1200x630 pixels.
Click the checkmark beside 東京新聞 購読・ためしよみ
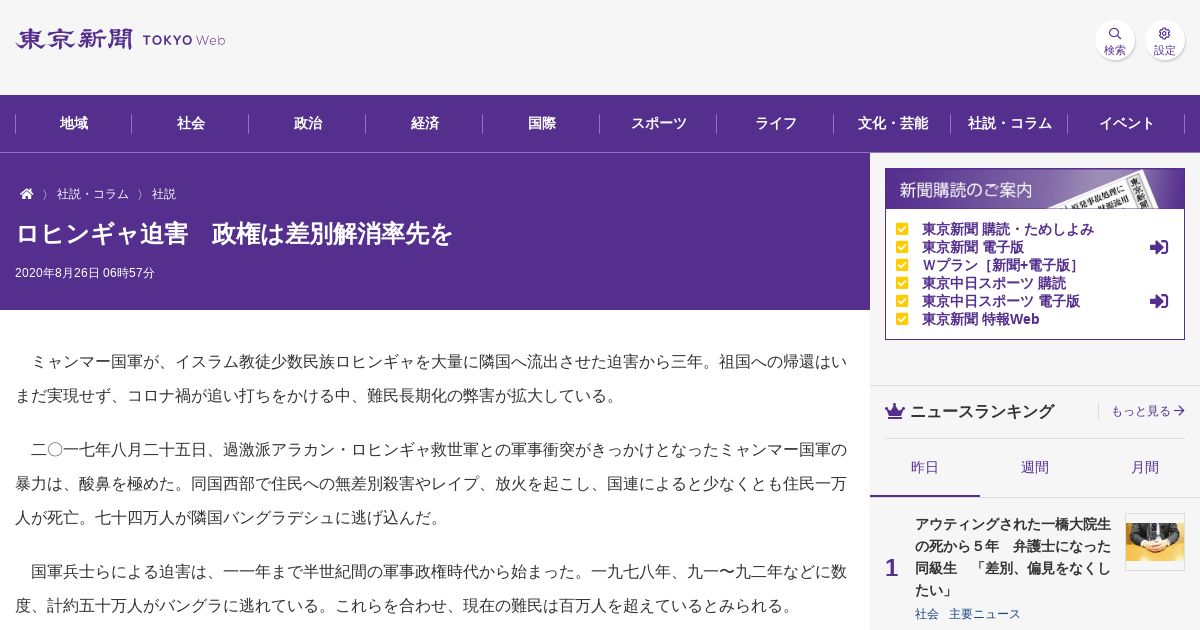pyautogui.click(x=902, y=229)
